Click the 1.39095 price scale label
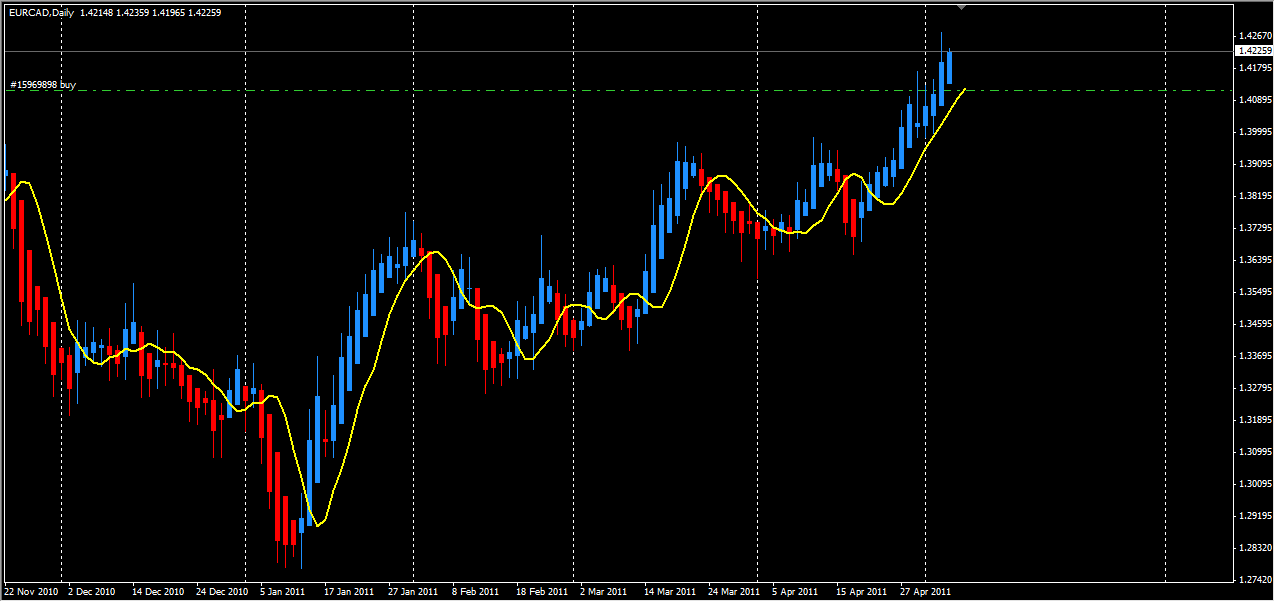 [x=1254, y=164]
